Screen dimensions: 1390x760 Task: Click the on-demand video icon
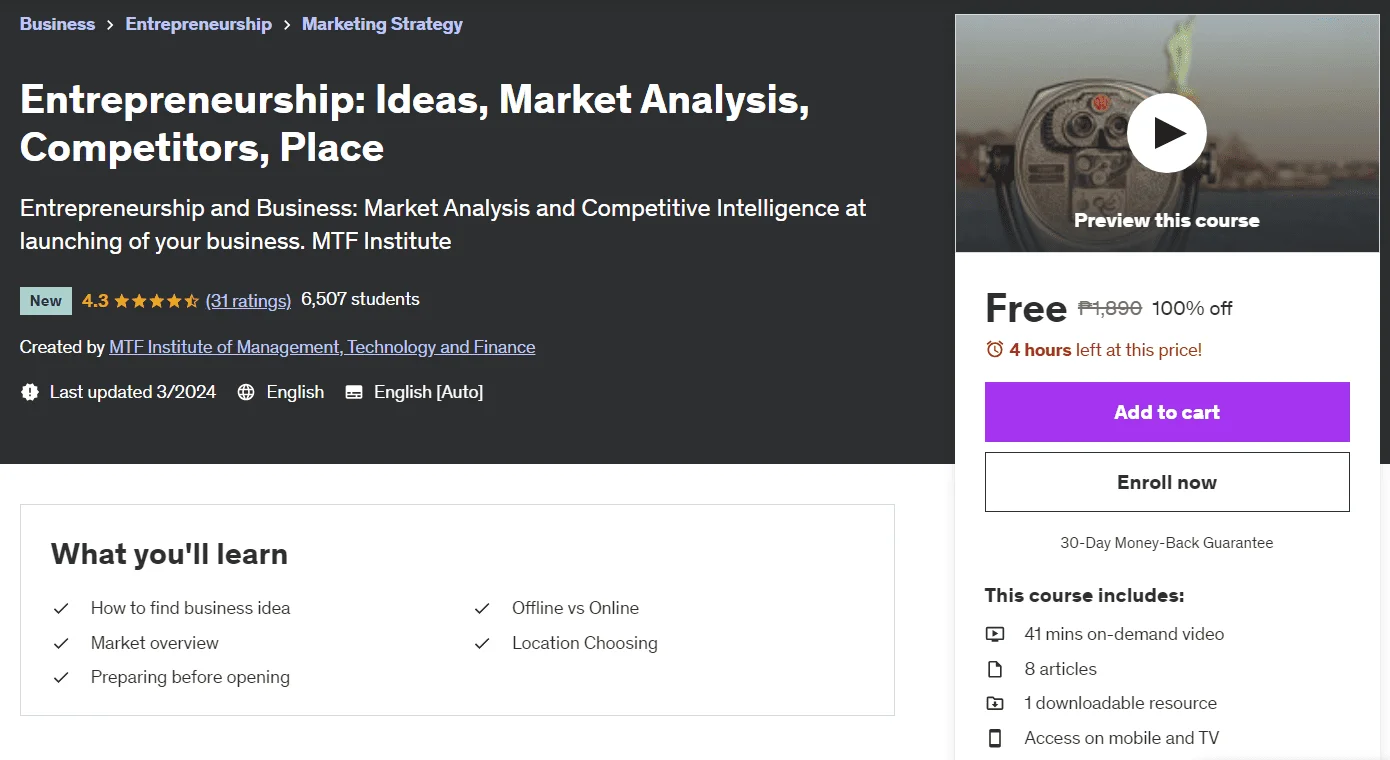994,634
